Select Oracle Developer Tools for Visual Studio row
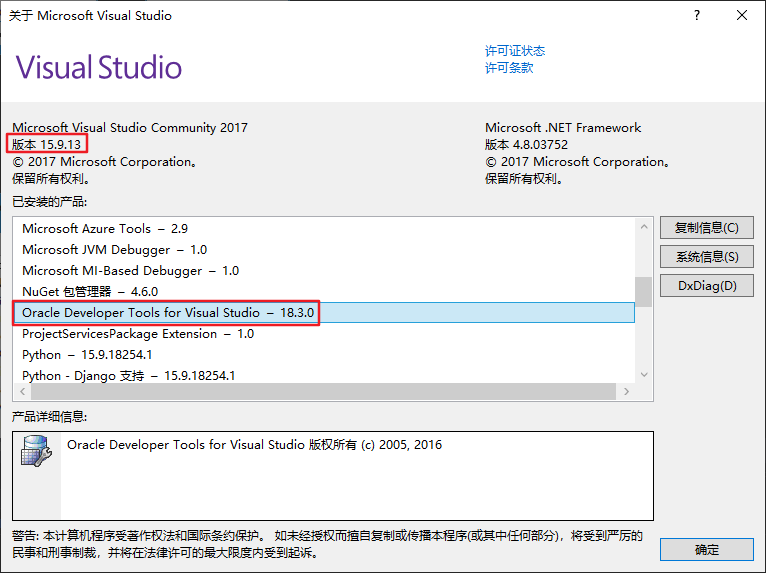 pyautogui.click(x=324, y=313)
